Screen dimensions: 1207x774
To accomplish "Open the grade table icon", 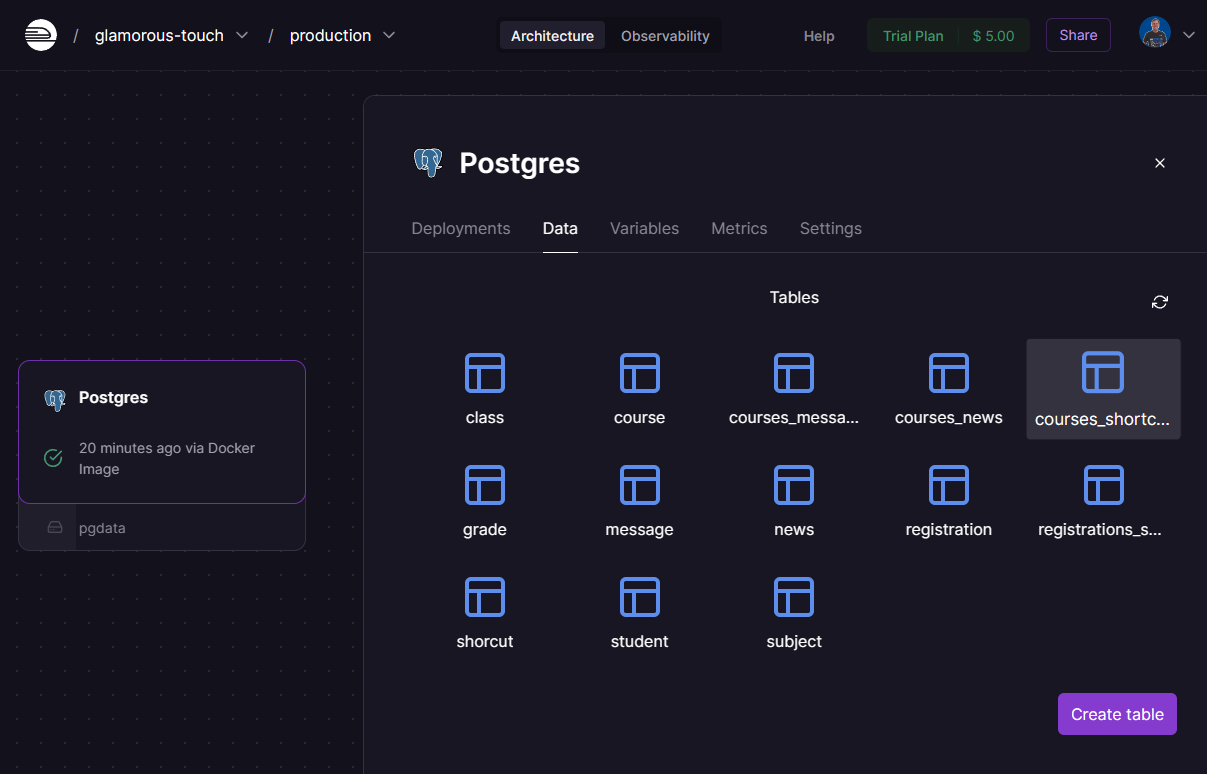I will click(x=485, y=485).
